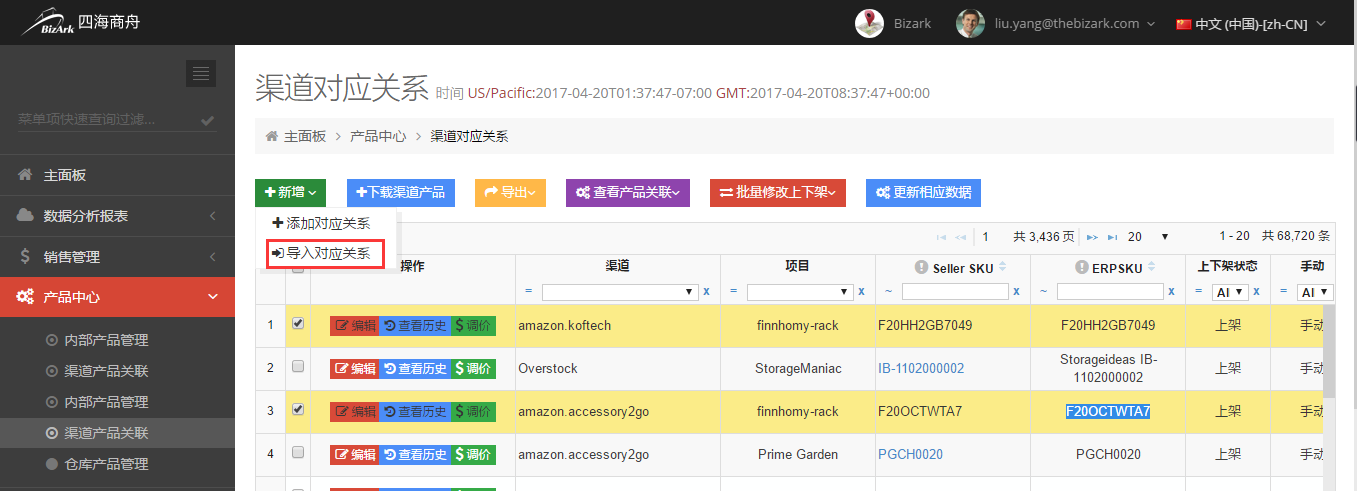Open first 内部产品管理 sidebar item
This screenshot has height=491, width=1357.
pos(106,340)
